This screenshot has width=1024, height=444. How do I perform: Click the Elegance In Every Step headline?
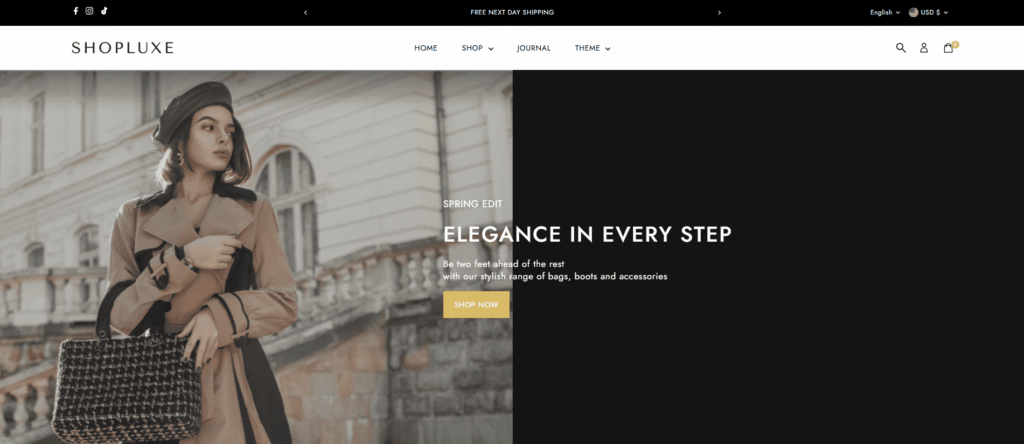point(587,234)
